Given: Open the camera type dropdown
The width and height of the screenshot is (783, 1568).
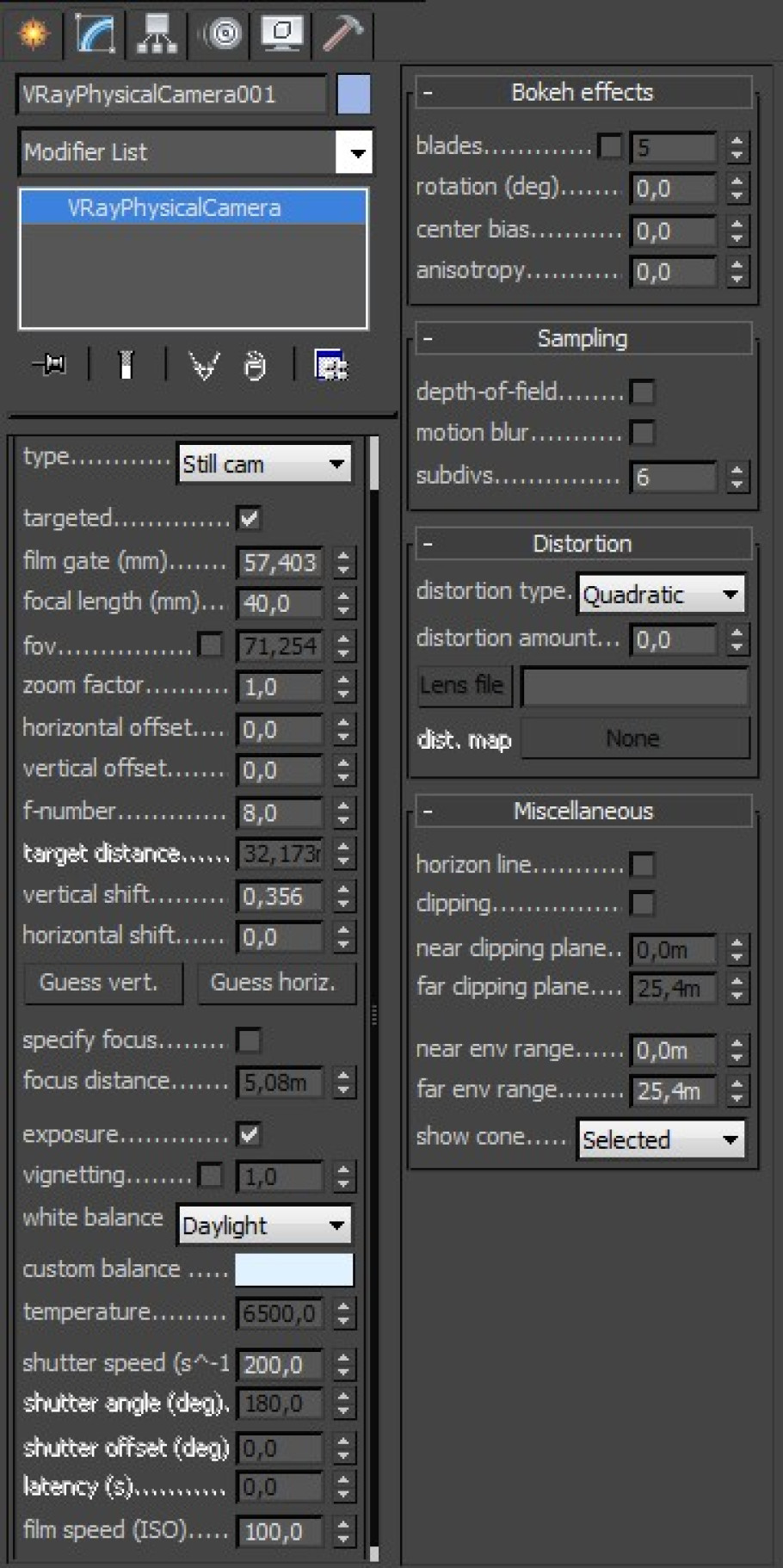Looking at the screenshot, I should click(x=265, y=464).
